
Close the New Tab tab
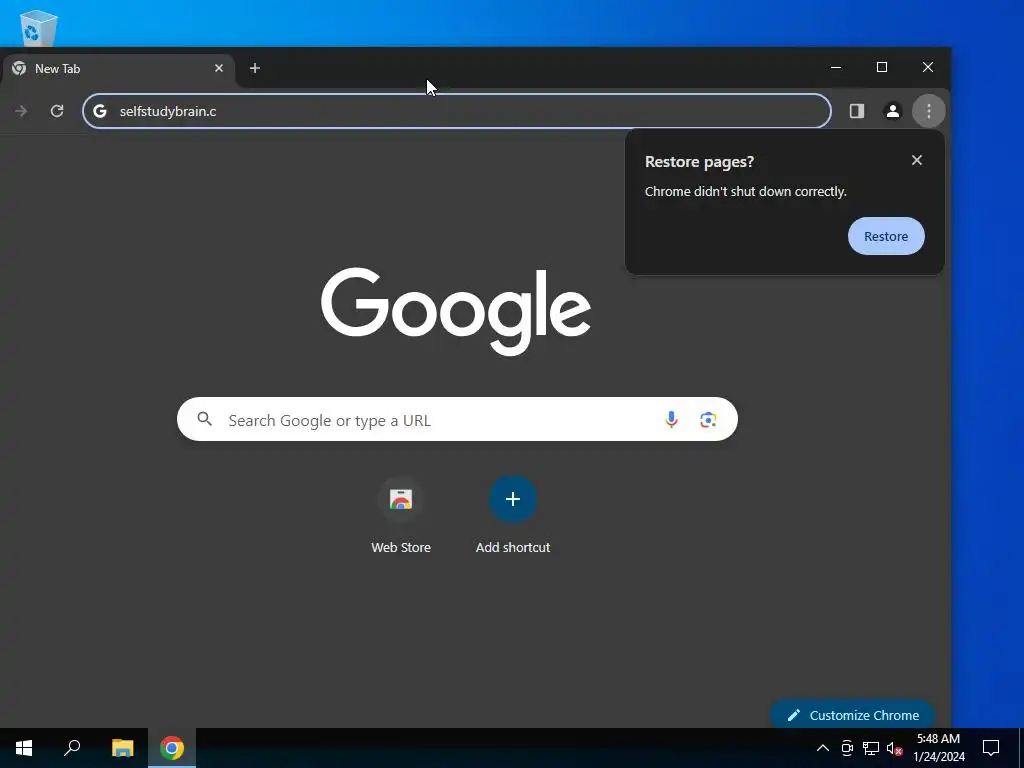[219, 68]
